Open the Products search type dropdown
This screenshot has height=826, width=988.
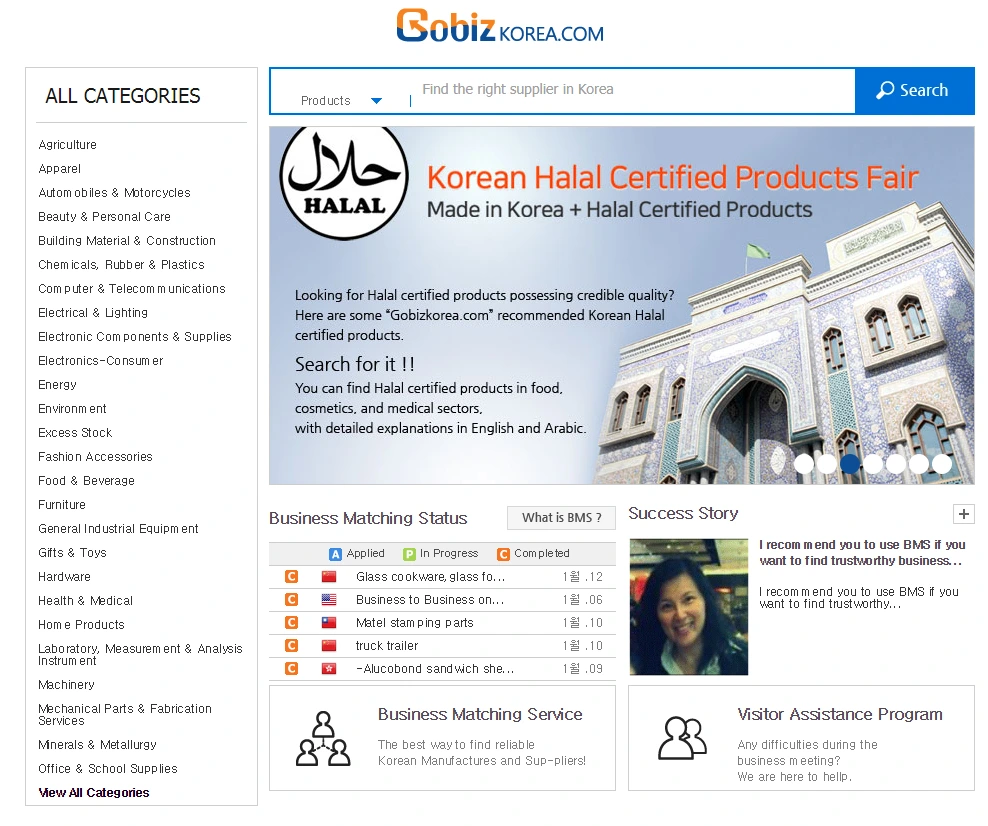pos(342,101)
